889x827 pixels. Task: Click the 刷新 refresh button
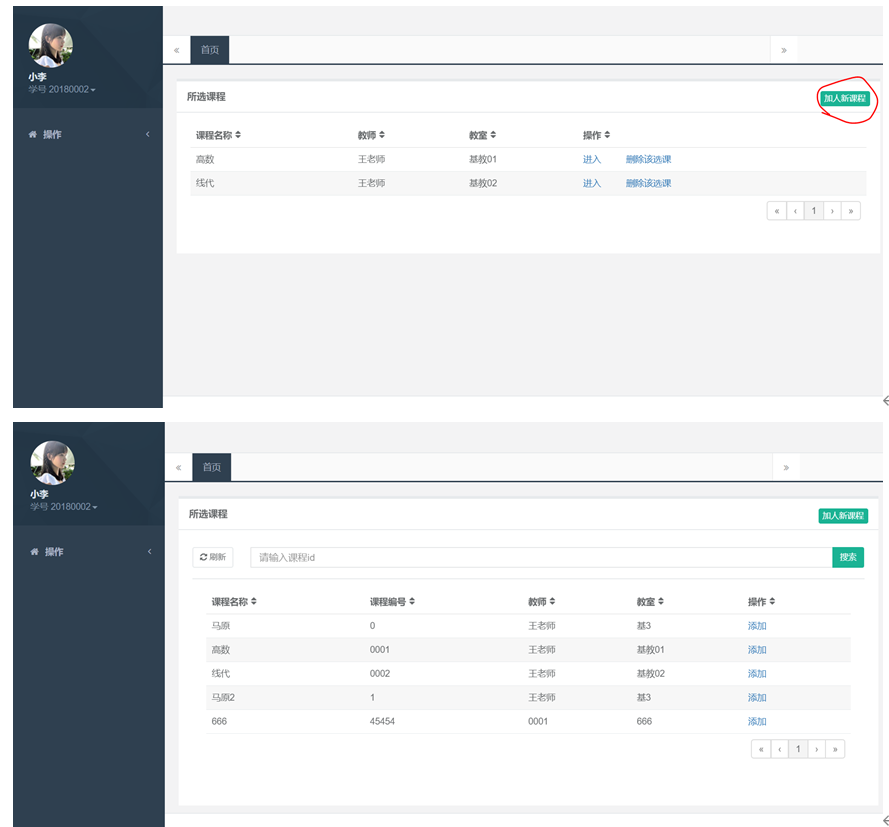[213, 557]
